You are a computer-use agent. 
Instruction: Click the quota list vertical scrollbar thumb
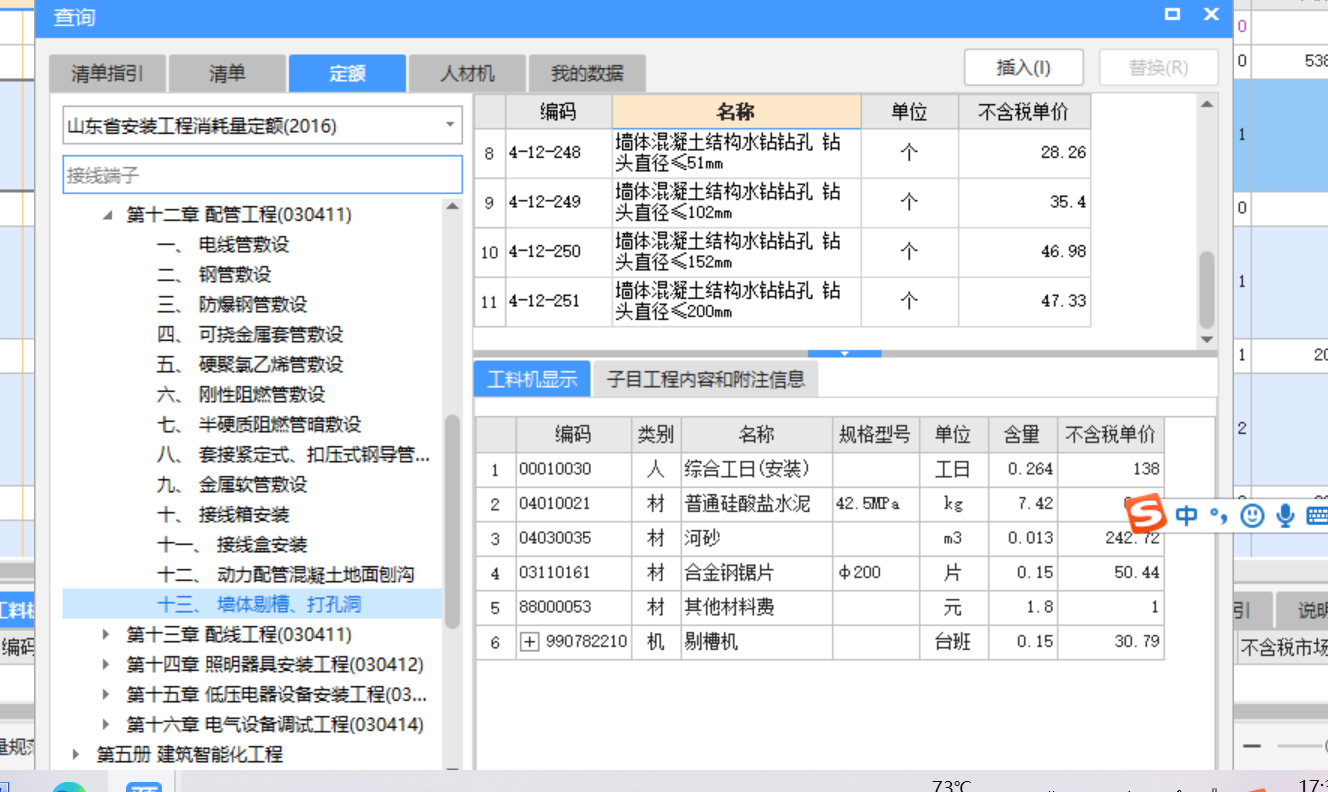1207,289
